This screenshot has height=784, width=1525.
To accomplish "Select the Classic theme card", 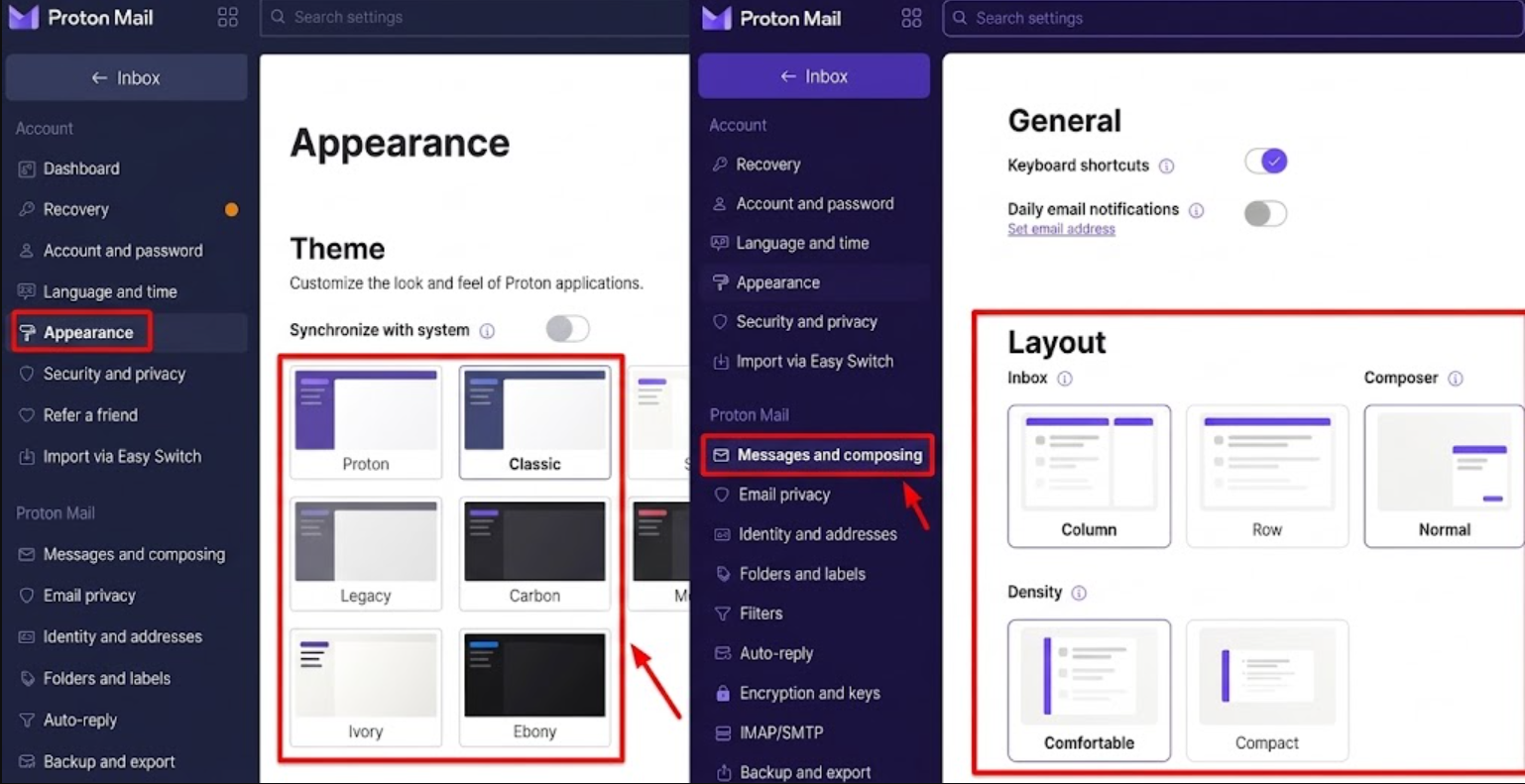I will pyautogui.click(x=534, y=422).
